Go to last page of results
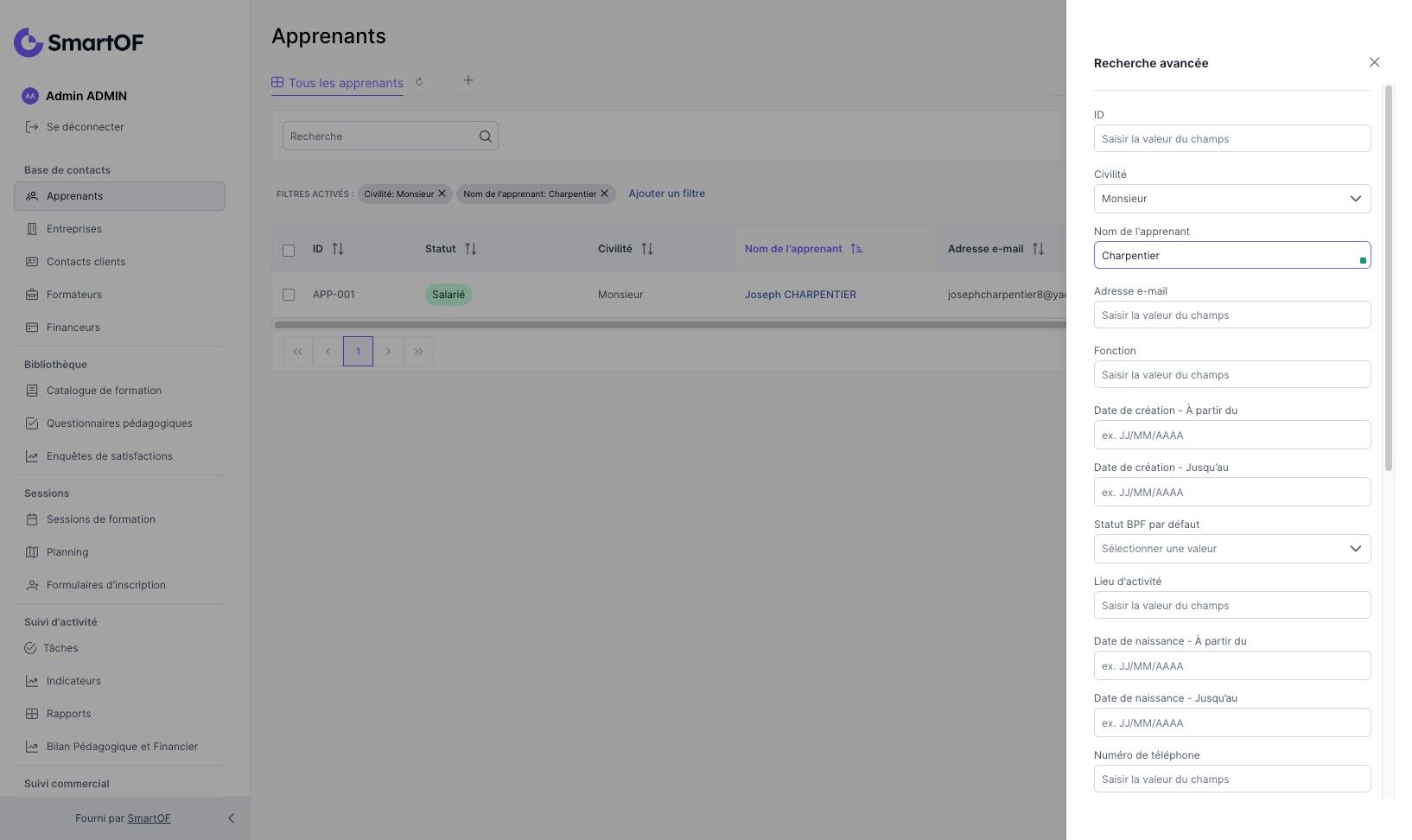The image size is (1412, 840). click(418, 352)
